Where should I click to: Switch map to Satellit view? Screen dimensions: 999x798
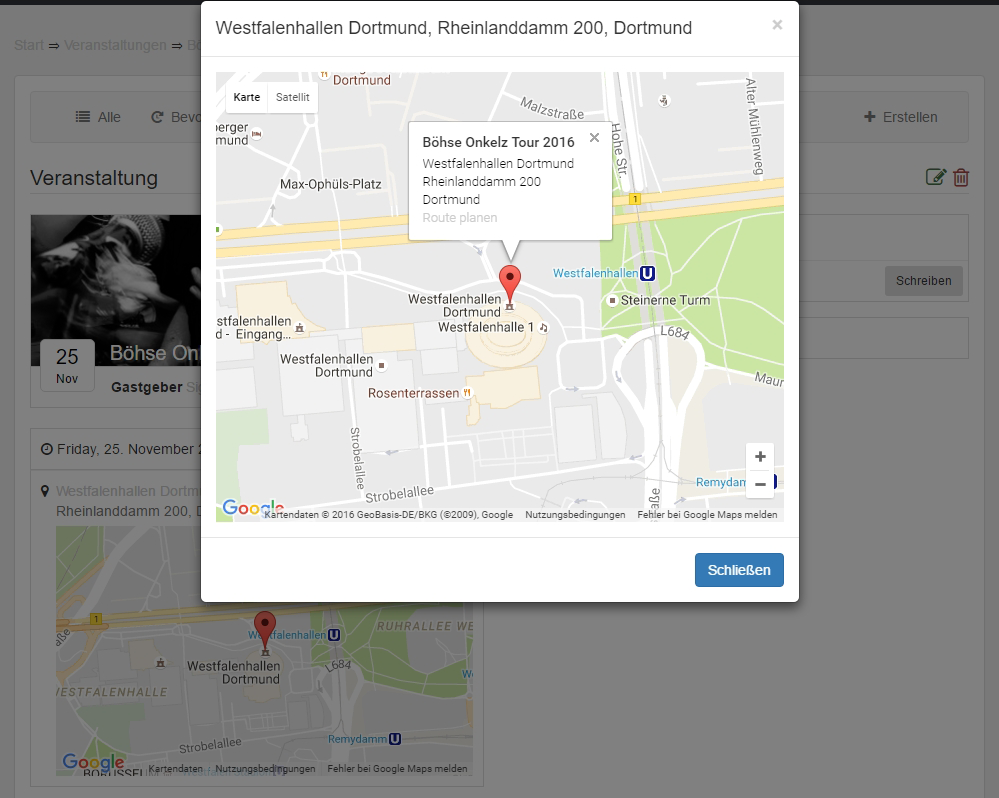point(292,97)
